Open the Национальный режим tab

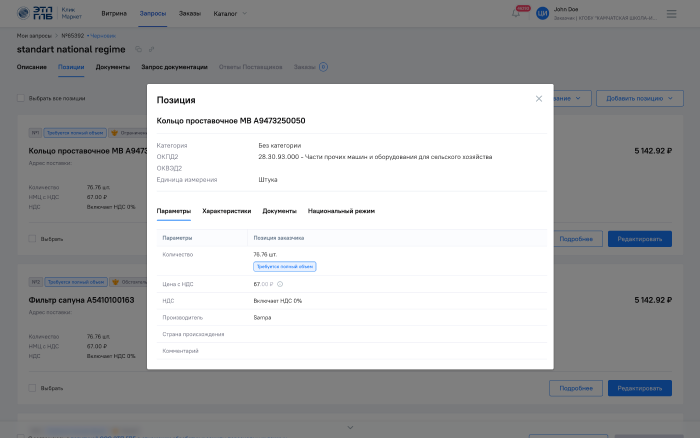[x=341, y=211]
